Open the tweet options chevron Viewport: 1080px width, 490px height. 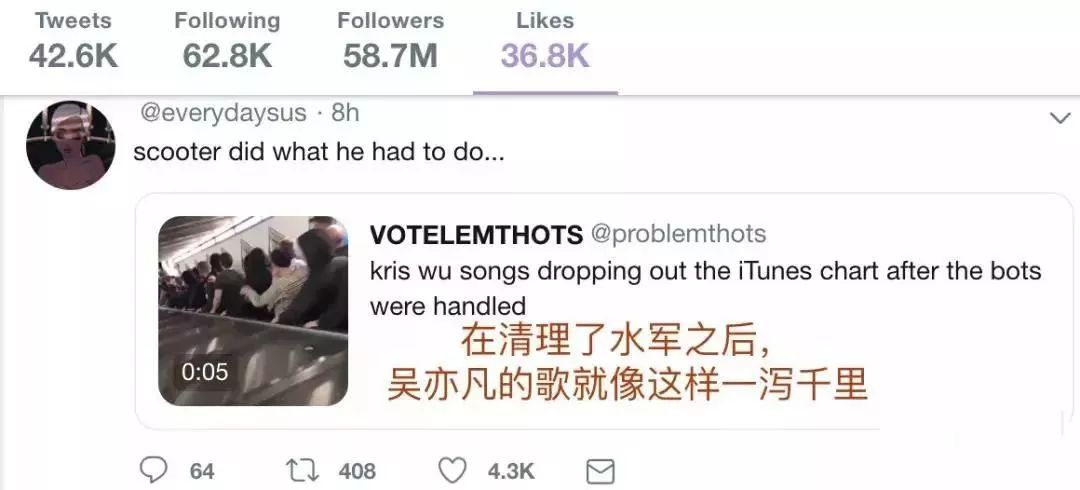[x=1060, y=118]
